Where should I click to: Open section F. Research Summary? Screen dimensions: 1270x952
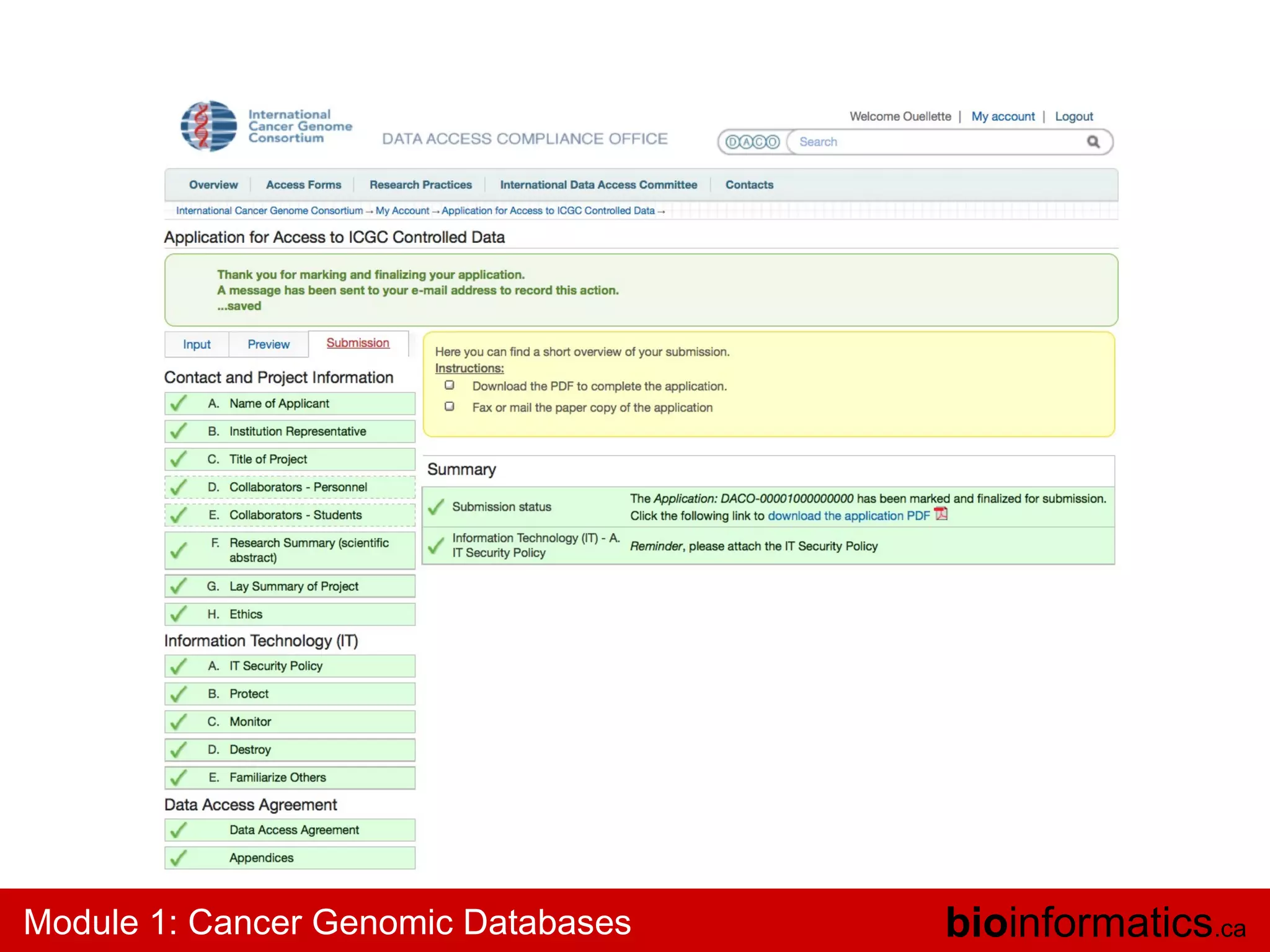290,550
